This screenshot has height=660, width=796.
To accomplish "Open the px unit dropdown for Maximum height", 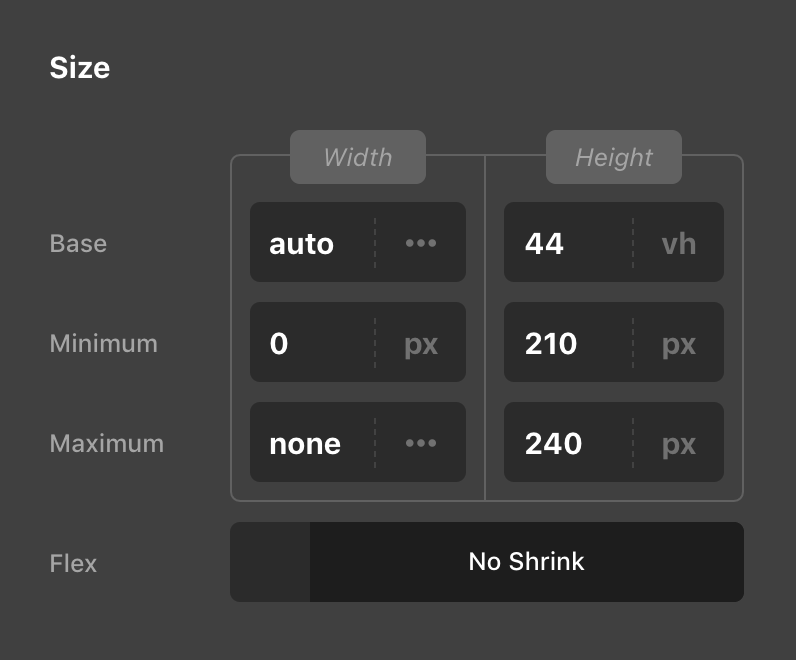I will [x=679, y=443].
